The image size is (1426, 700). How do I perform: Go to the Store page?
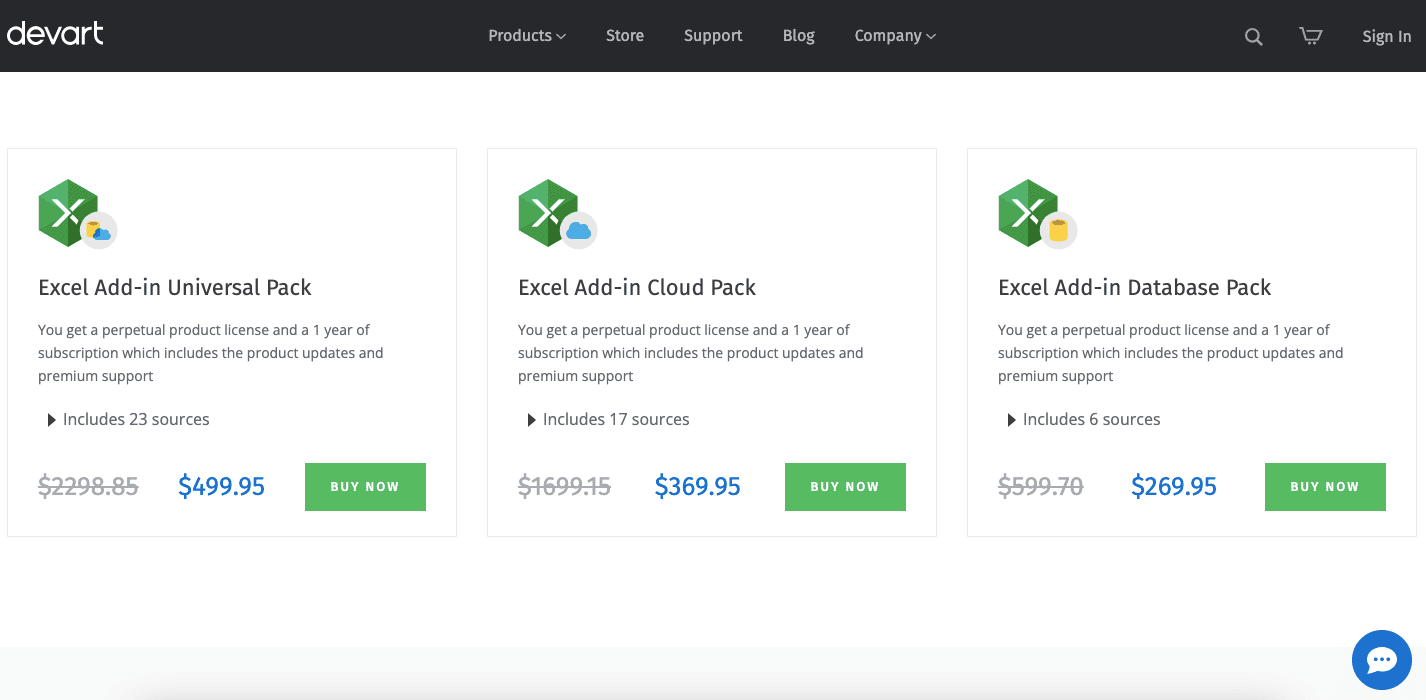pos(625,36)
